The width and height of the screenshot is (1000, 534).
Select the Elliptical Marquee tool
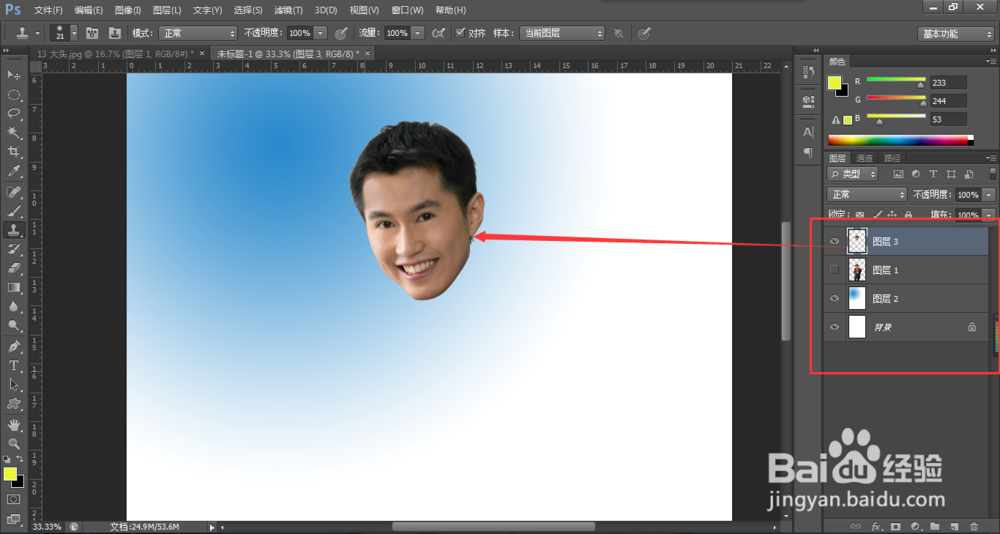click(x=13, y=95)
